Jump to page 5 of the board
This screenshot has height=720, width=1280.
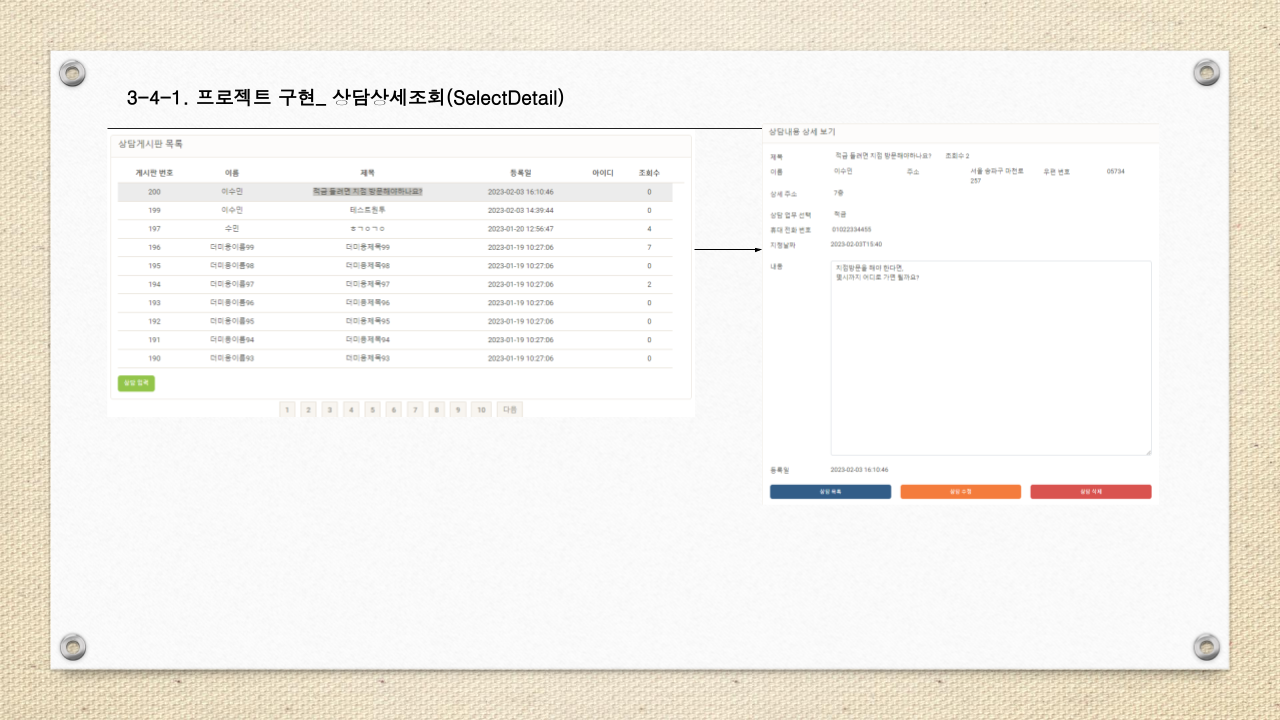pos(371,409)
